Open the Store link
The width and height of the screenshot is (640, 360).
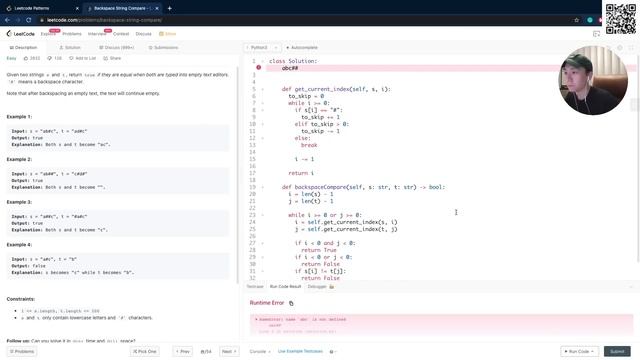point(167,34)
